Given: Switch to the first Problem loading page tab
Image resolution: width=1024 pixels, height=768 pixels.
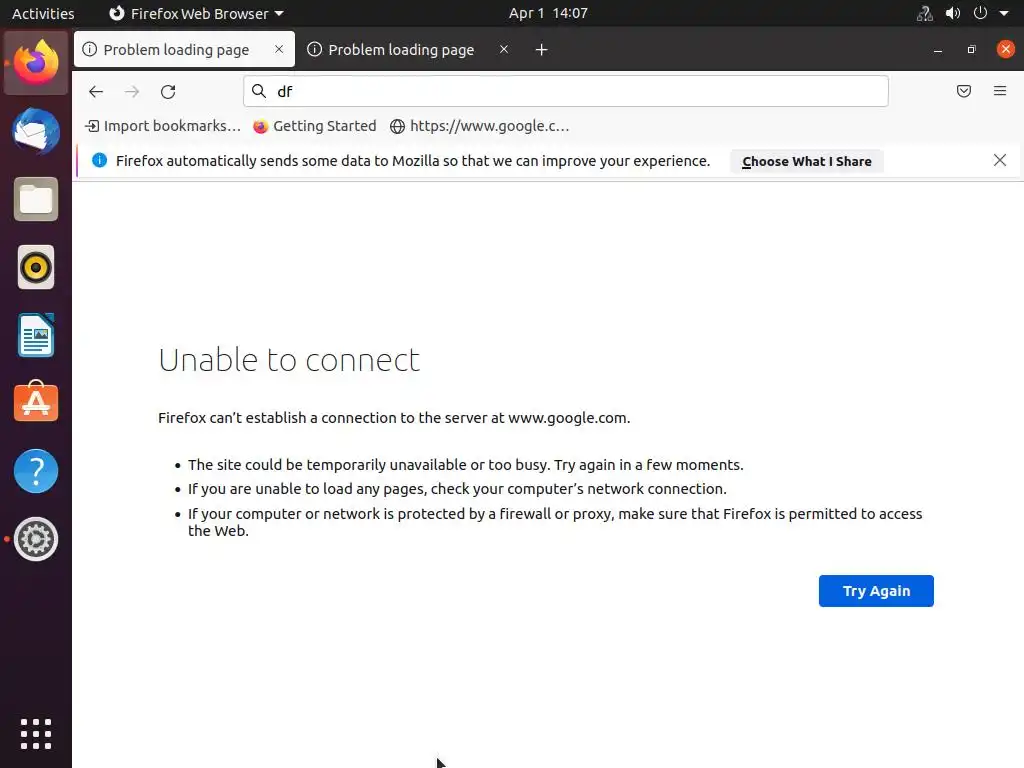Looking at the screenshot, I should pos(184,50).
